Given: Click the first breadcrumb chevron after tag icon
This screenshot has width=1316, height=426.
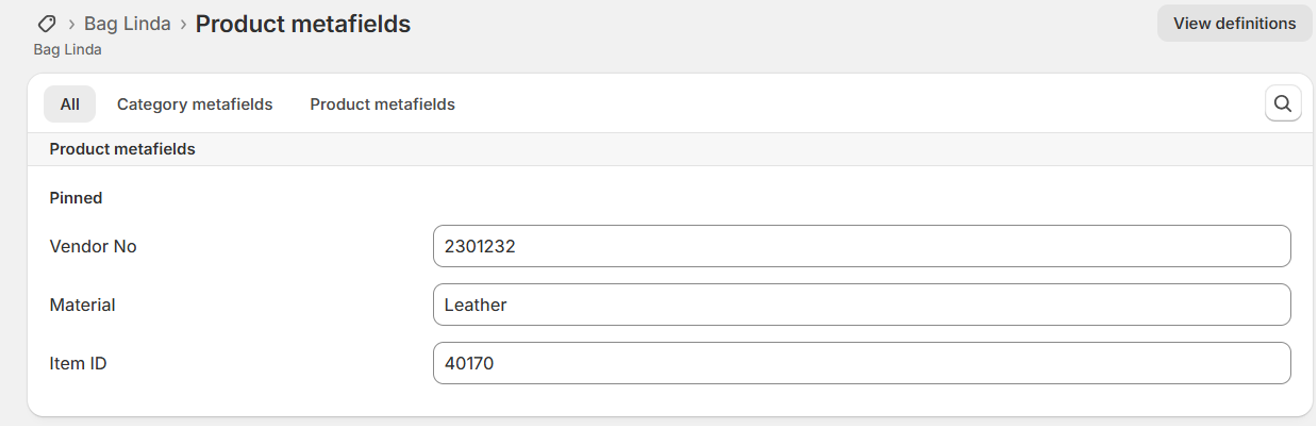Looking at the screenshot, I should tap(72, 24).
